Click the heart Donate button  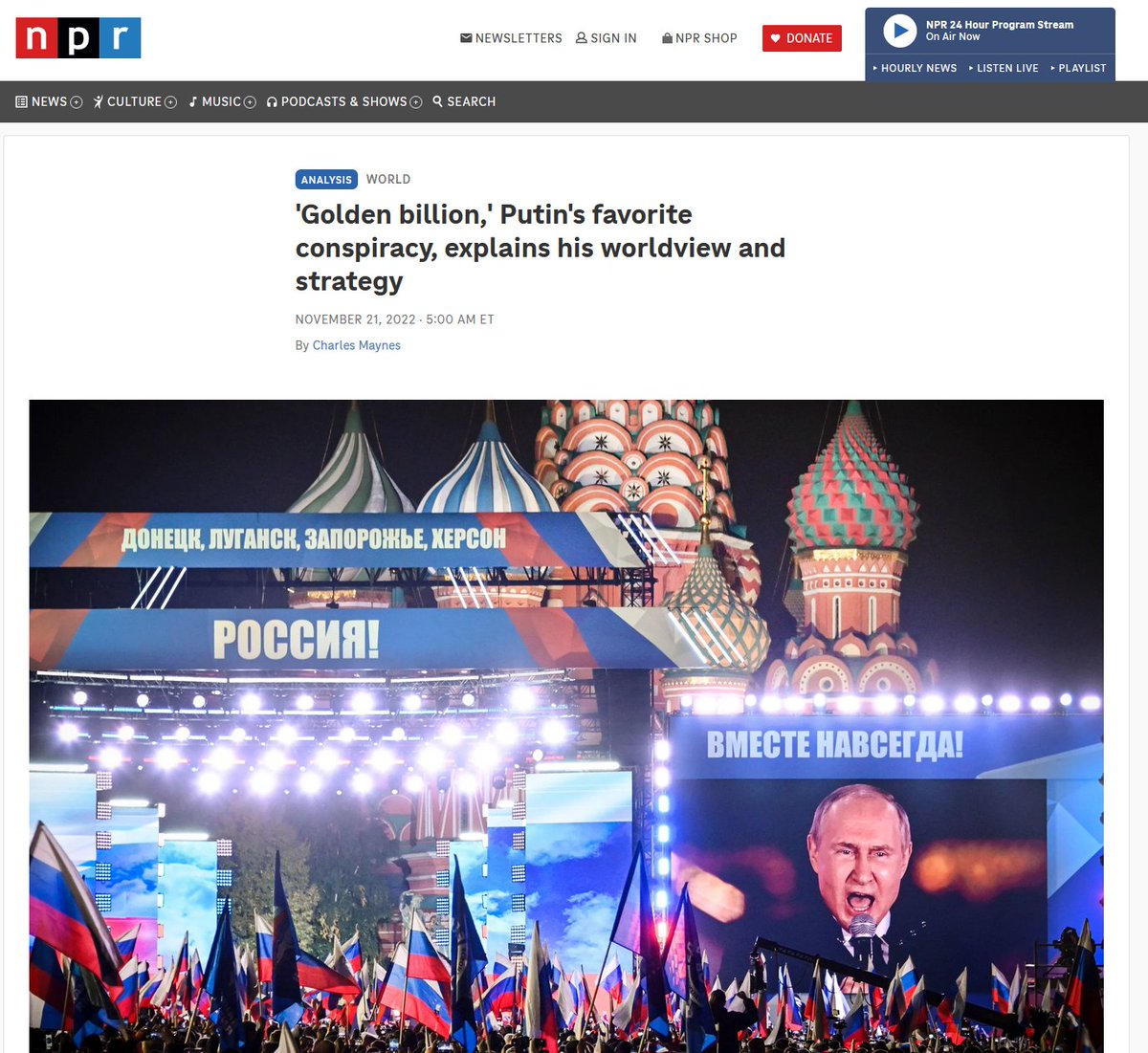[802, 38]
